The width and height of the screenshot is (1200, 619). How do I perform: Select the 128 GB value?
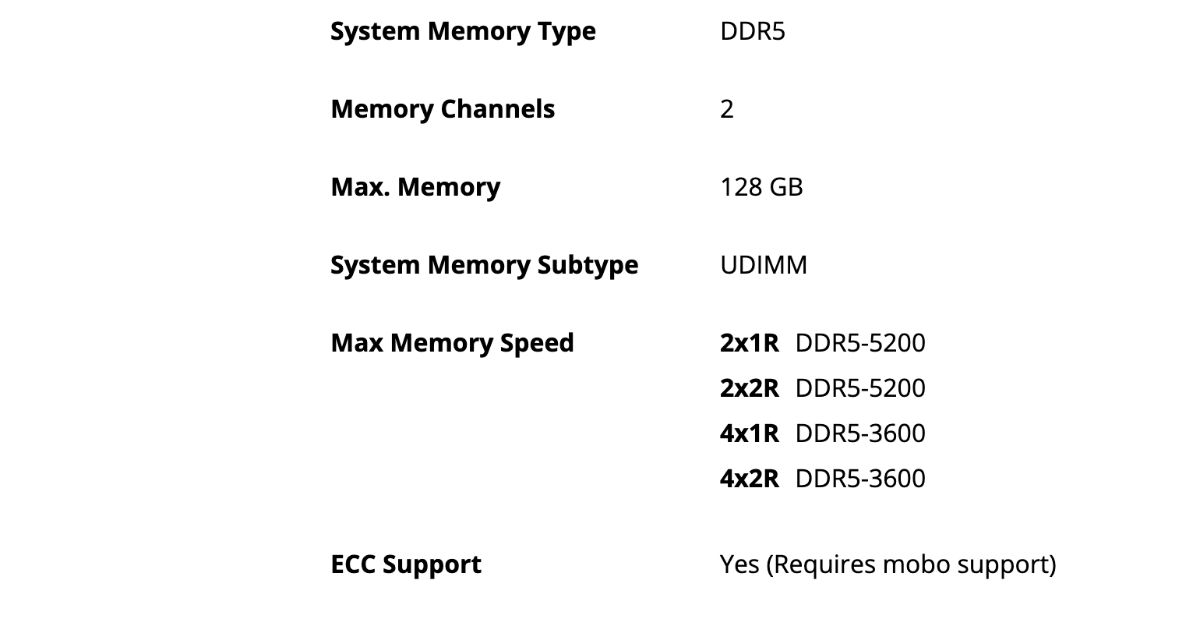[761, 187]
